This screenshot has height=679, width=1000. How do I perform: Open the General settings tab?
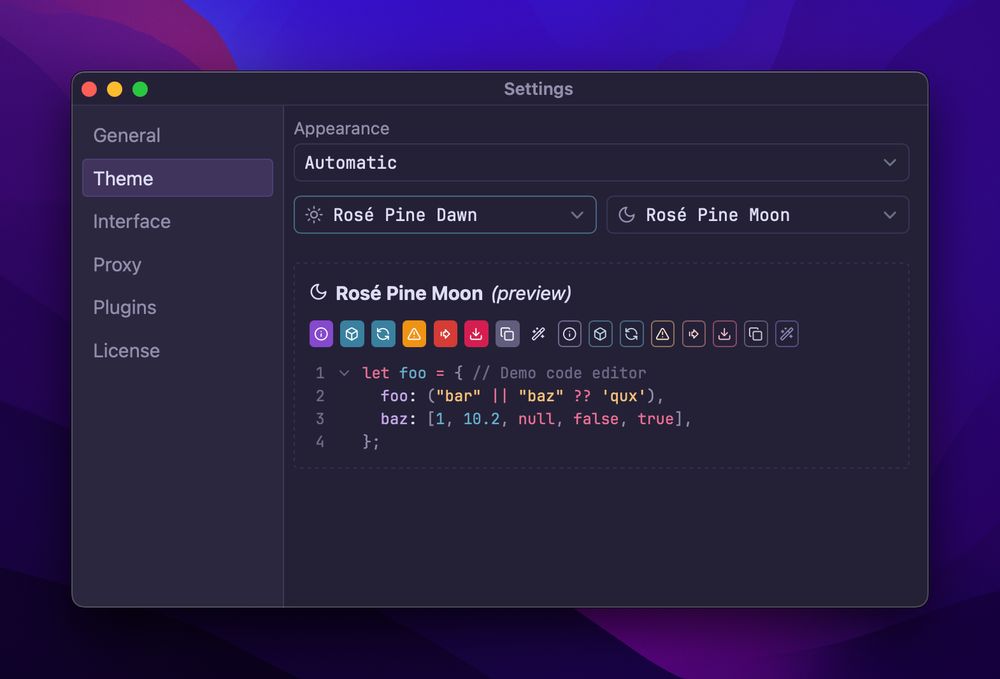[x=177, y=135]
